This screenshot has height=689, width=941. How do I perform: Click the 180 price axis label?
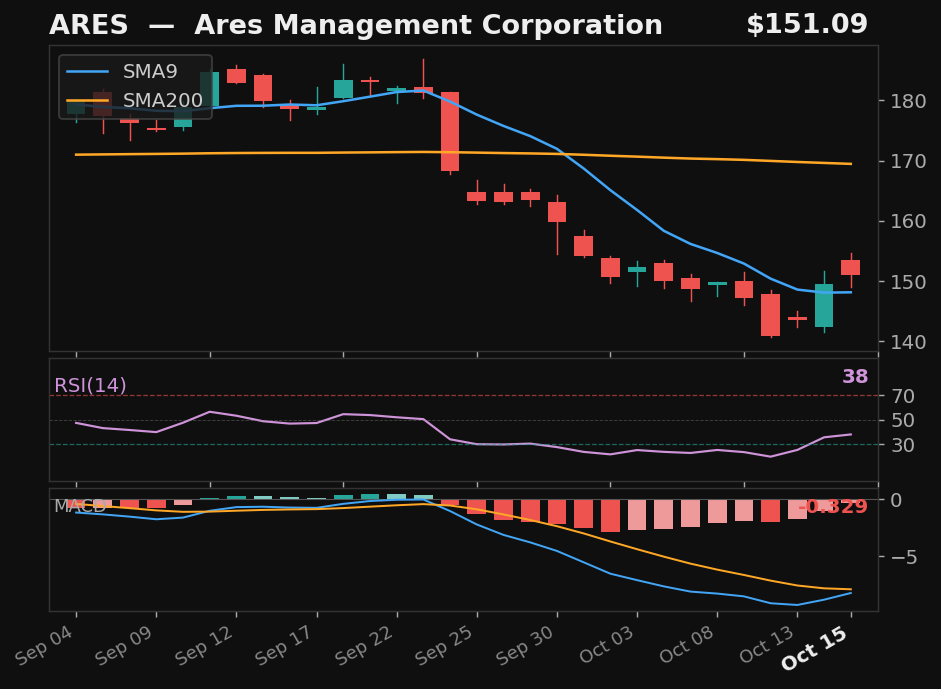[x=907, y=101]
